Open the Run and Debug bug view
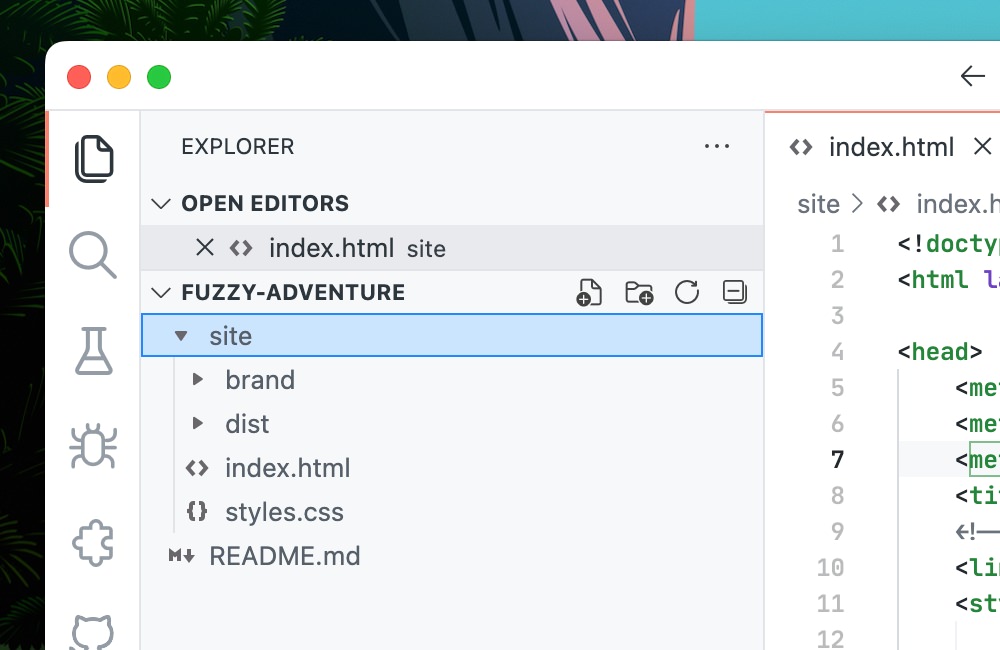This screenshot has width=1000, height=650. click(x=93, y=446)
